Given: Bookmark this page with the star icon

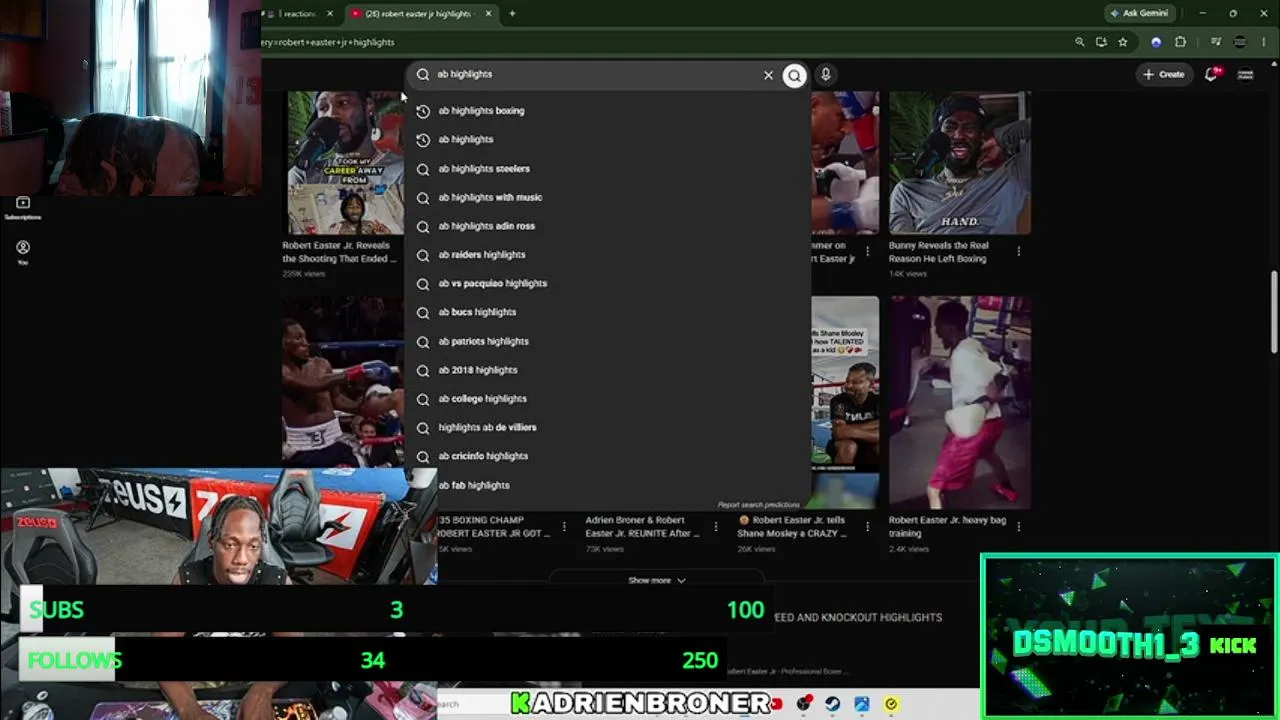Looking at the screenshot, I should [1123, 42].
